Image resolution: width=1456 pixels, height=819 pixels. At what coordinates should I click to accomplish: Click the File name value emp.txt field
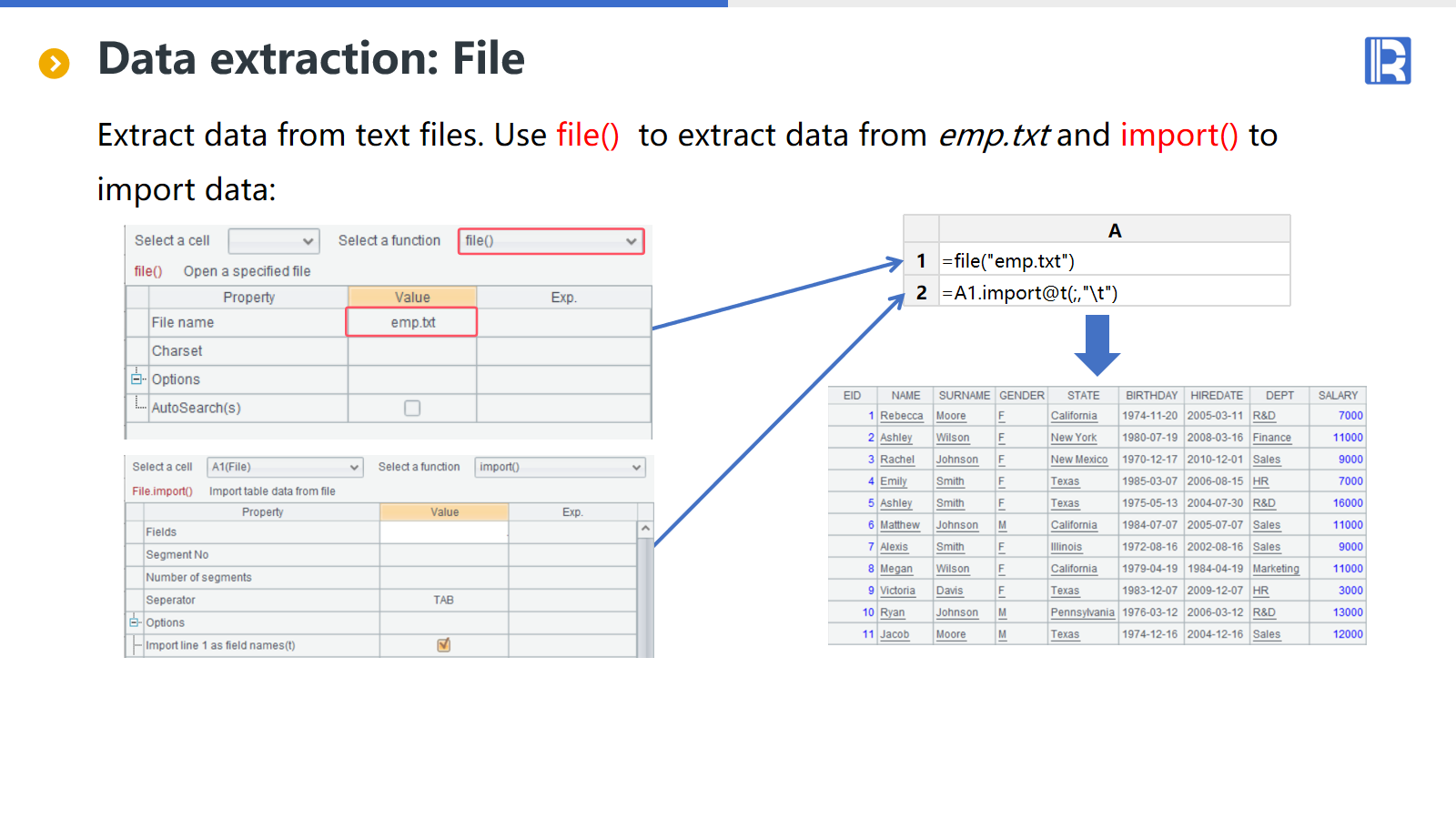412,322
